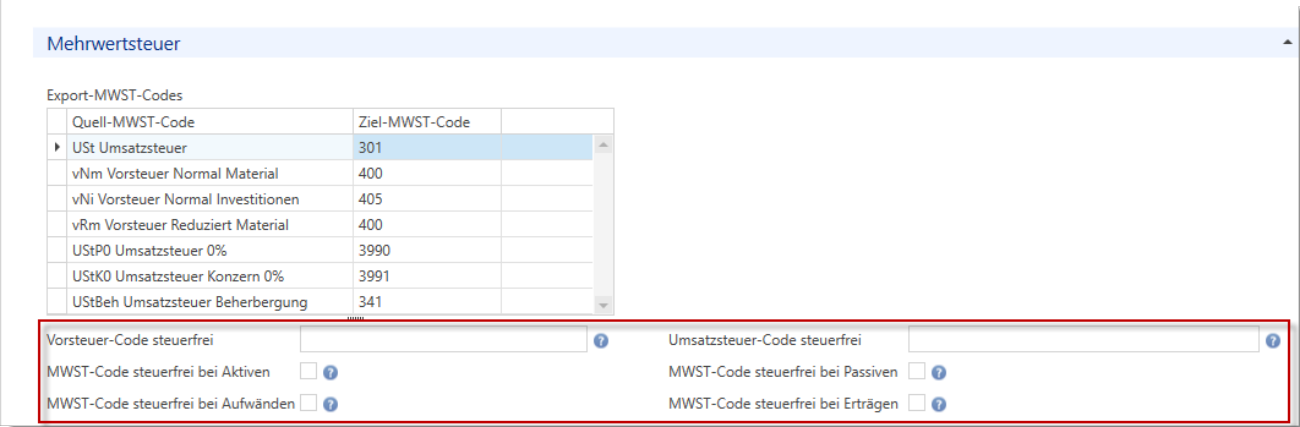Click the table scrollbar down arrow

point(603,305)
